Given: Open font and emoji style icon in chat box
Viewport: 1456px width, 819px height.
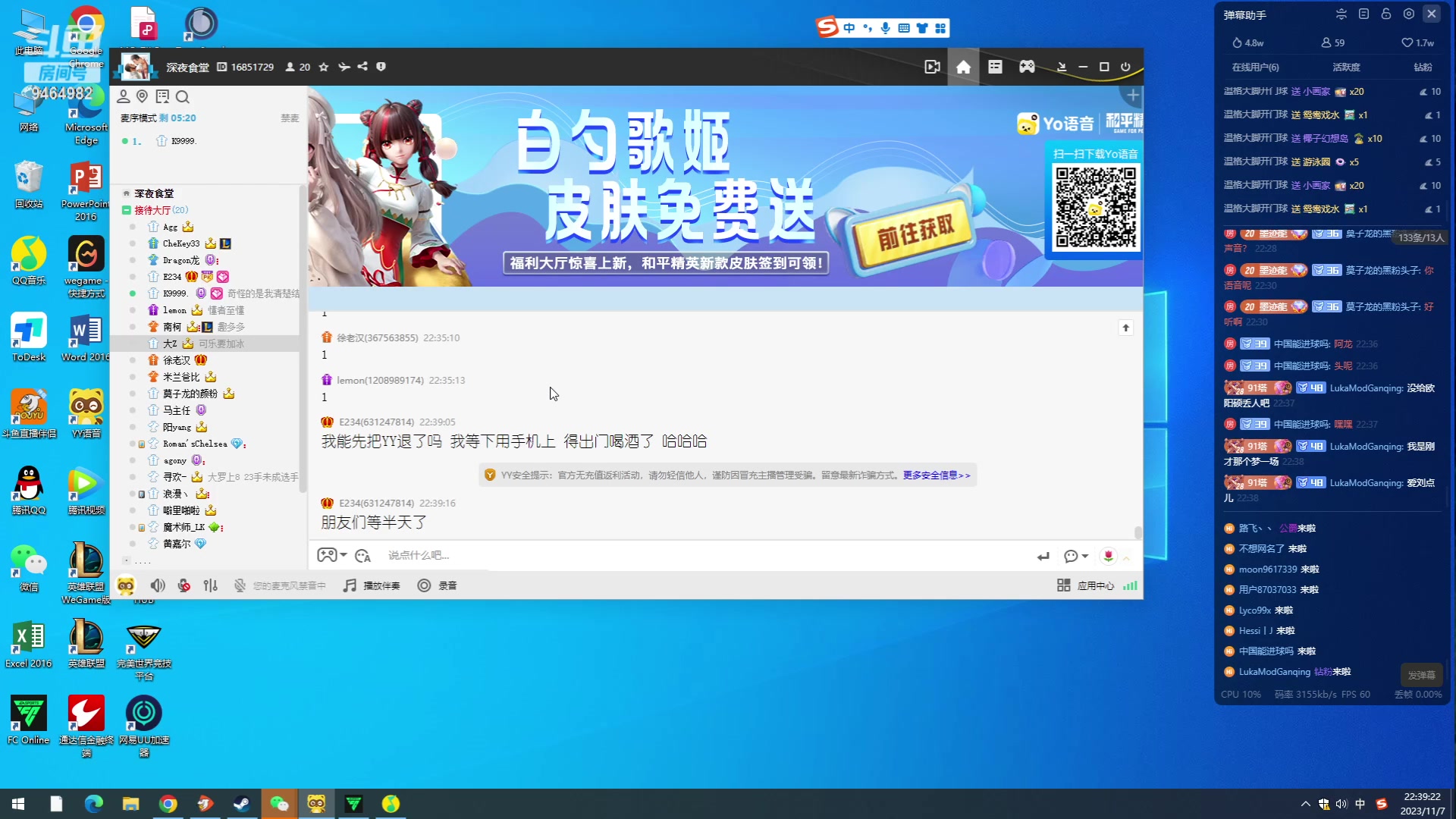Looking at the screenshot, I should pyautogui.click(x=362, y=556).
